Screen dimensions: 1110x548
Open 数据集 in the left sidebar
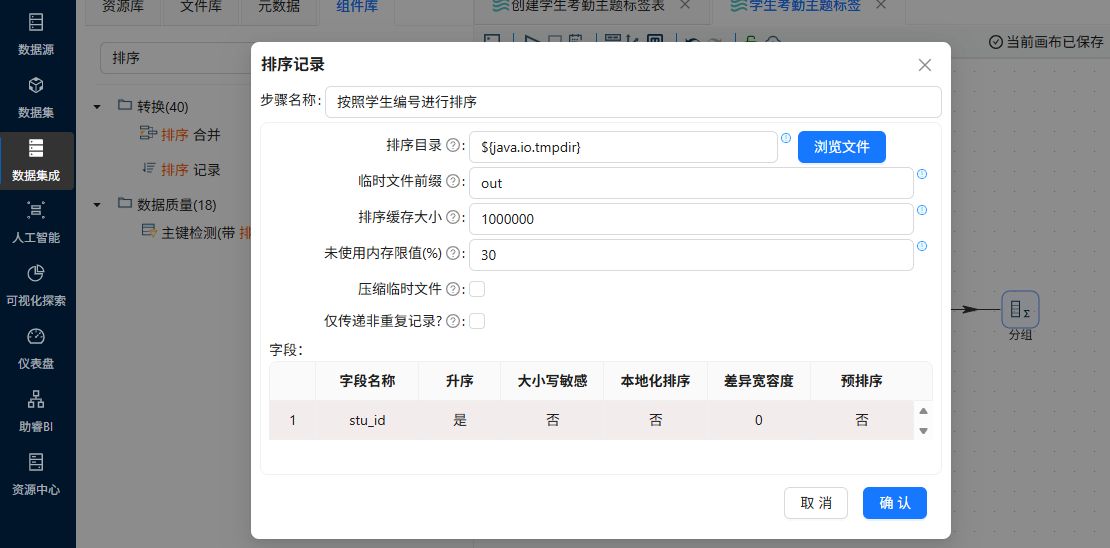click(x=36, y=98)
